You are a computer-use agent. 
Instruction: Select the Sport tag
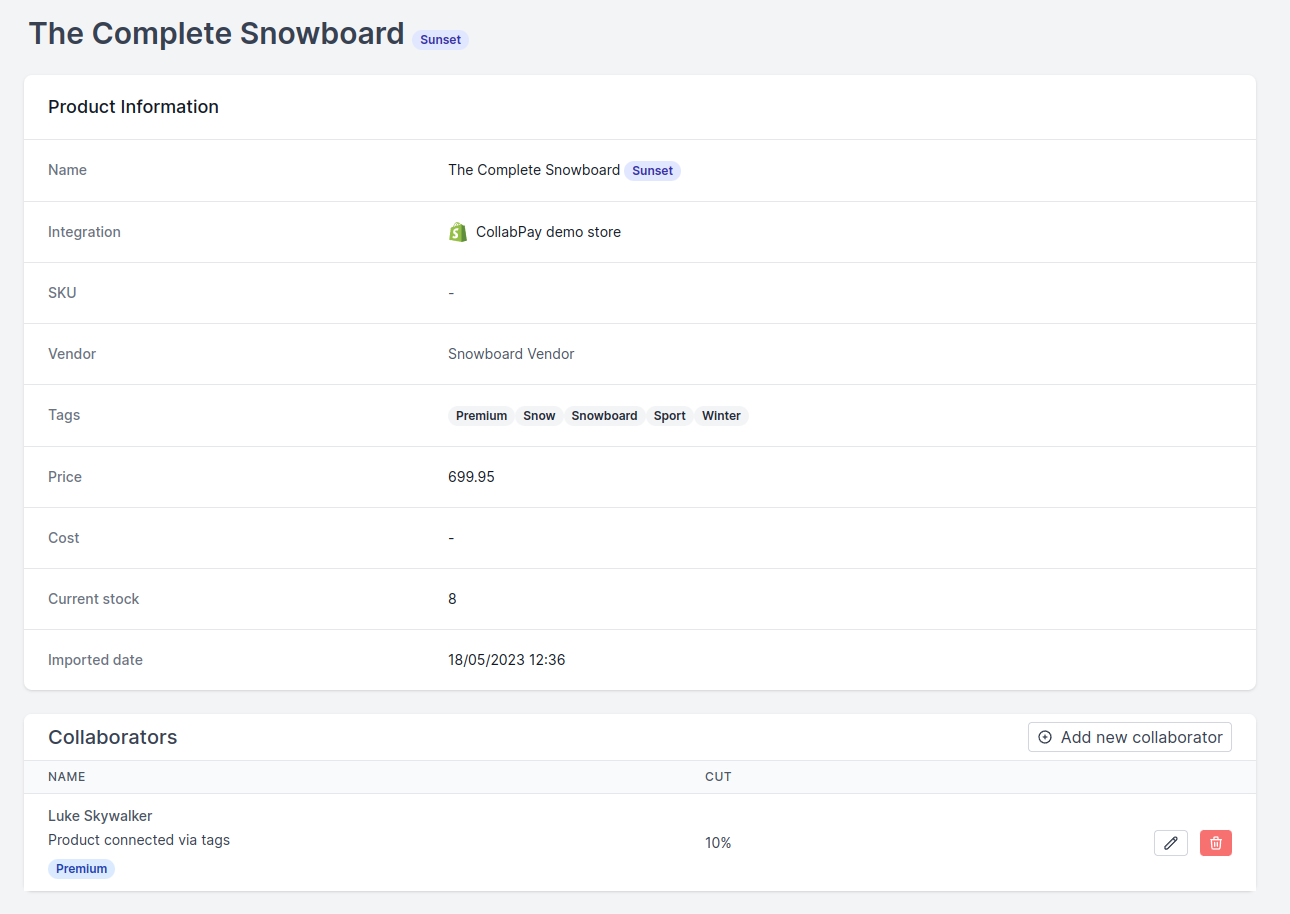tap(669, 416)
